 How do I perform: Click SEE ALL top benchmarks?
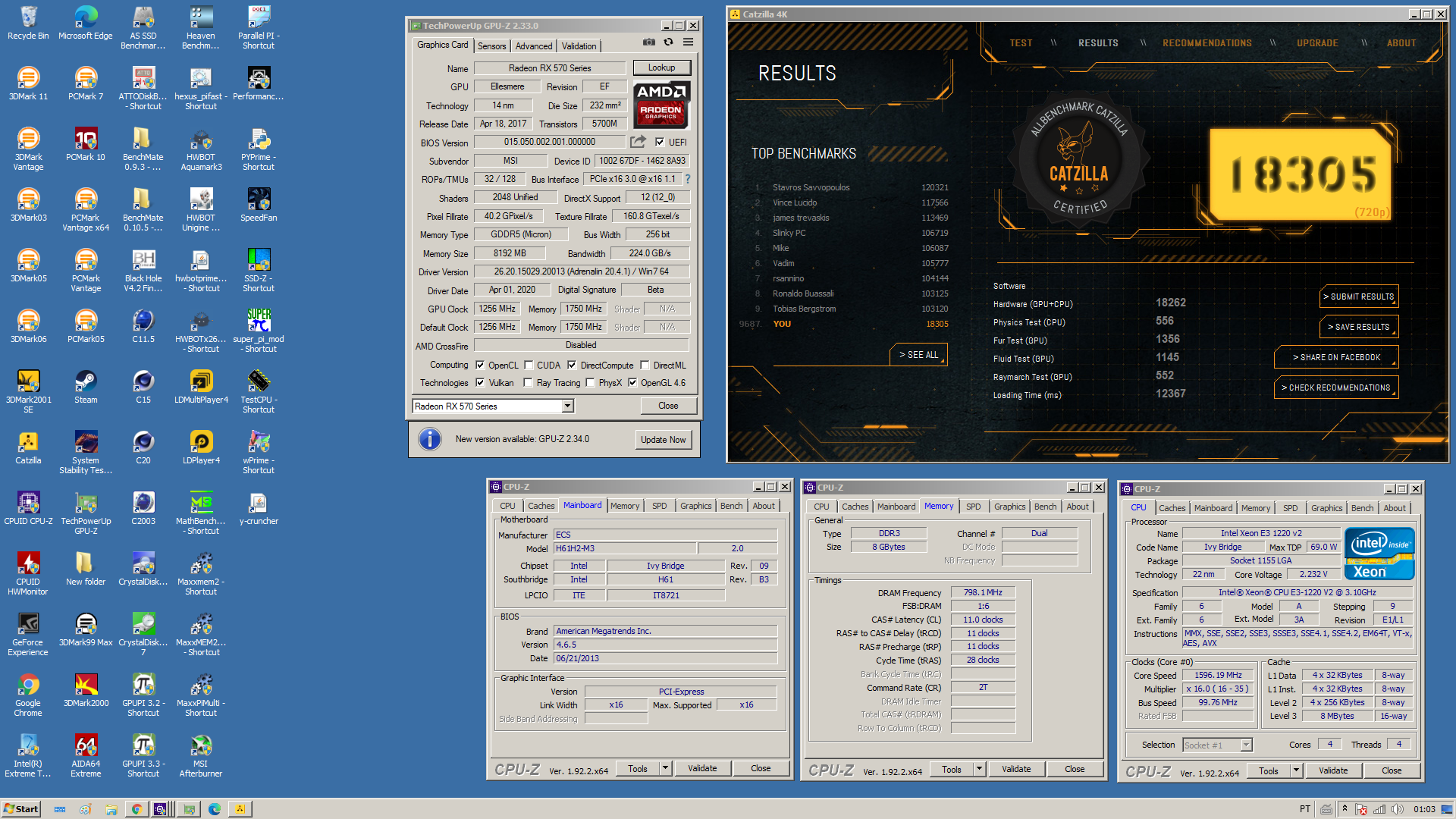click(x=918, y=355)
